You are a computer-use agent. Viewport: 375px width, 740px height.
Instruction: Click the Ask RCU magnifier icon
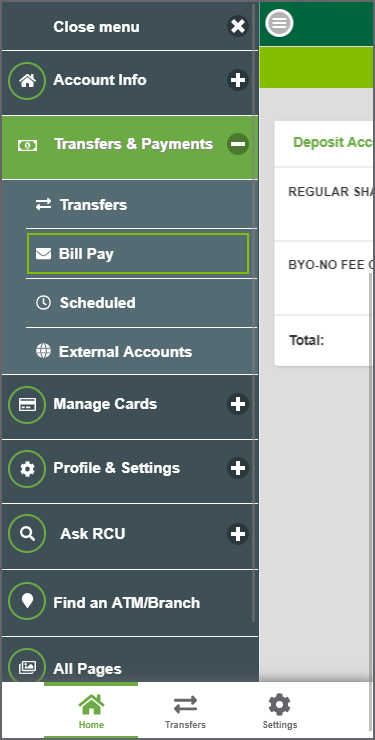coord(27,534)
